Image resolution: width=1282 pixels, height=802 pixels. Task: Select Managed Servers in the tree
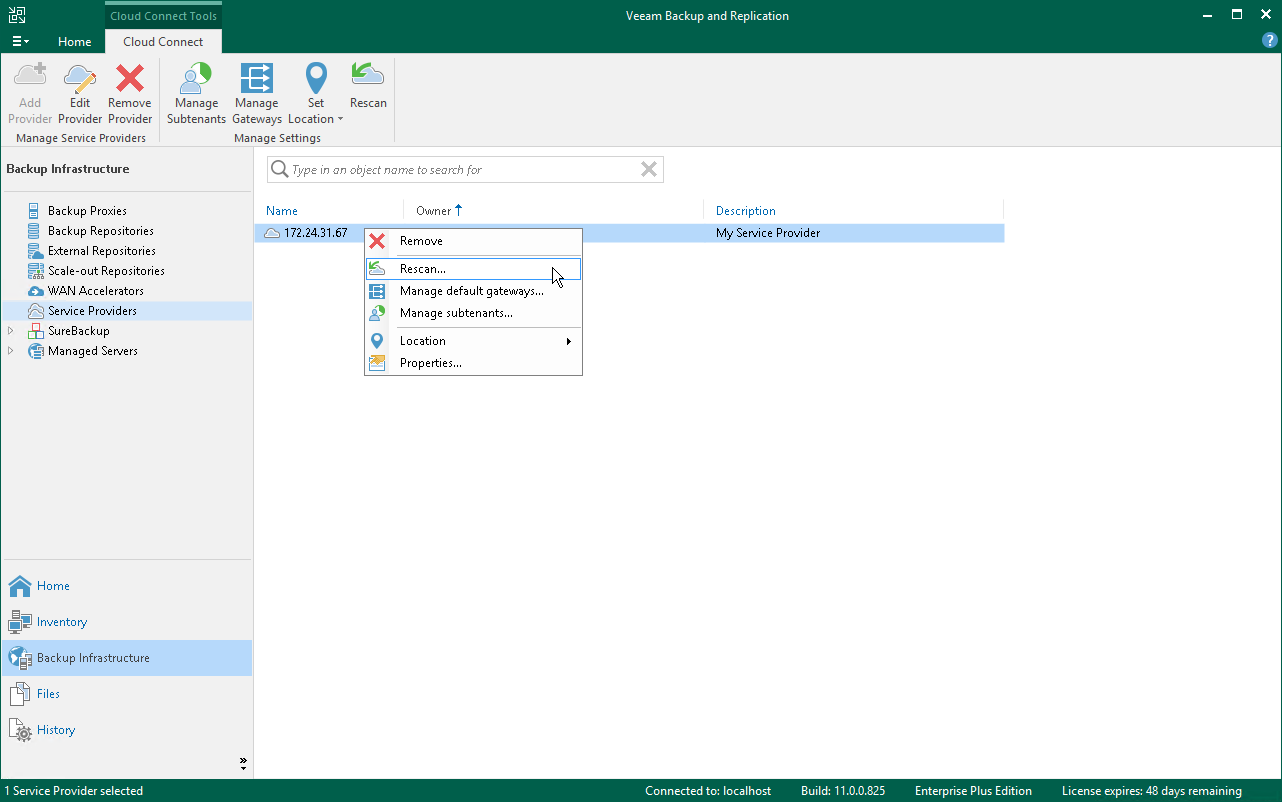click(x=93, y=351)
